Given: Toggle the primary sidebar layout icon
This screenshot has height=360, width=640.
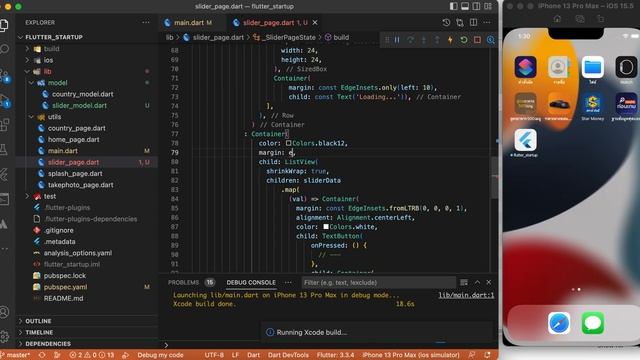Looking at the screenshot, I should [x=453, y=6].
